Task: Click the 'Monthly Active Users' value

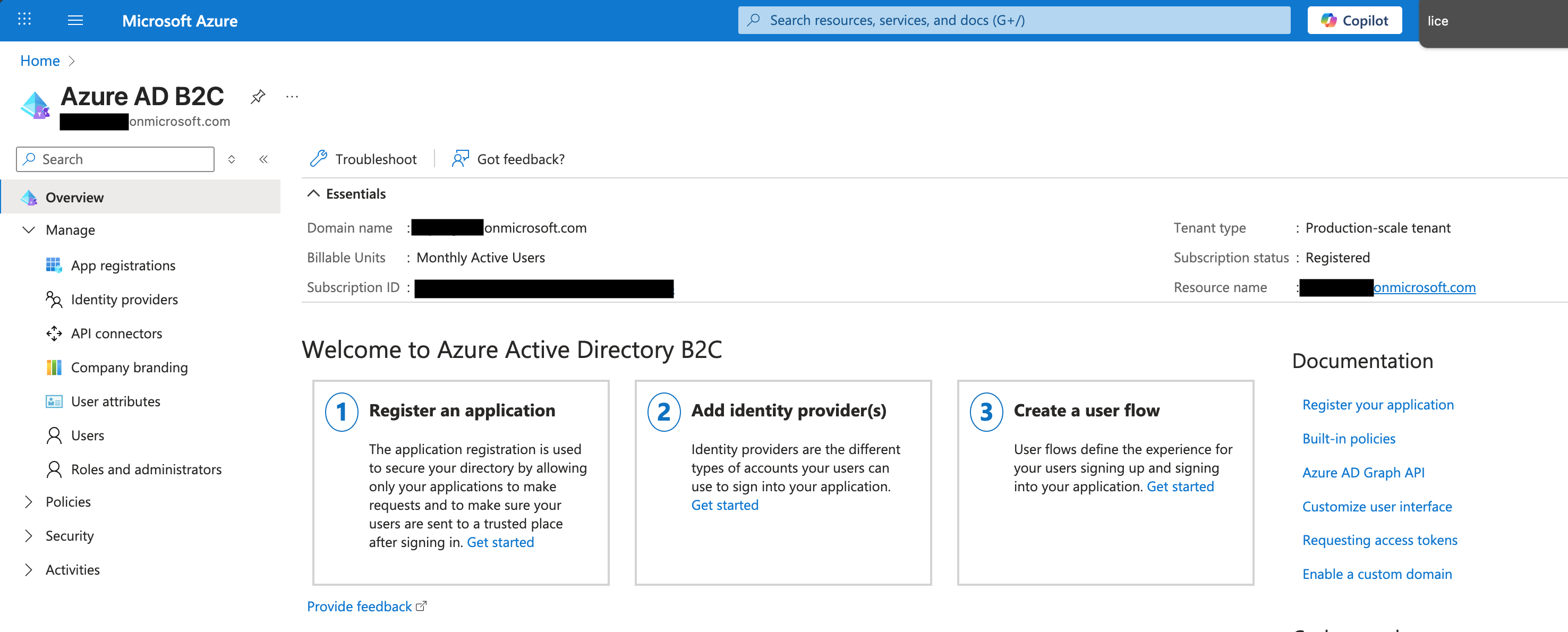Action: click(x=481, y=258)
